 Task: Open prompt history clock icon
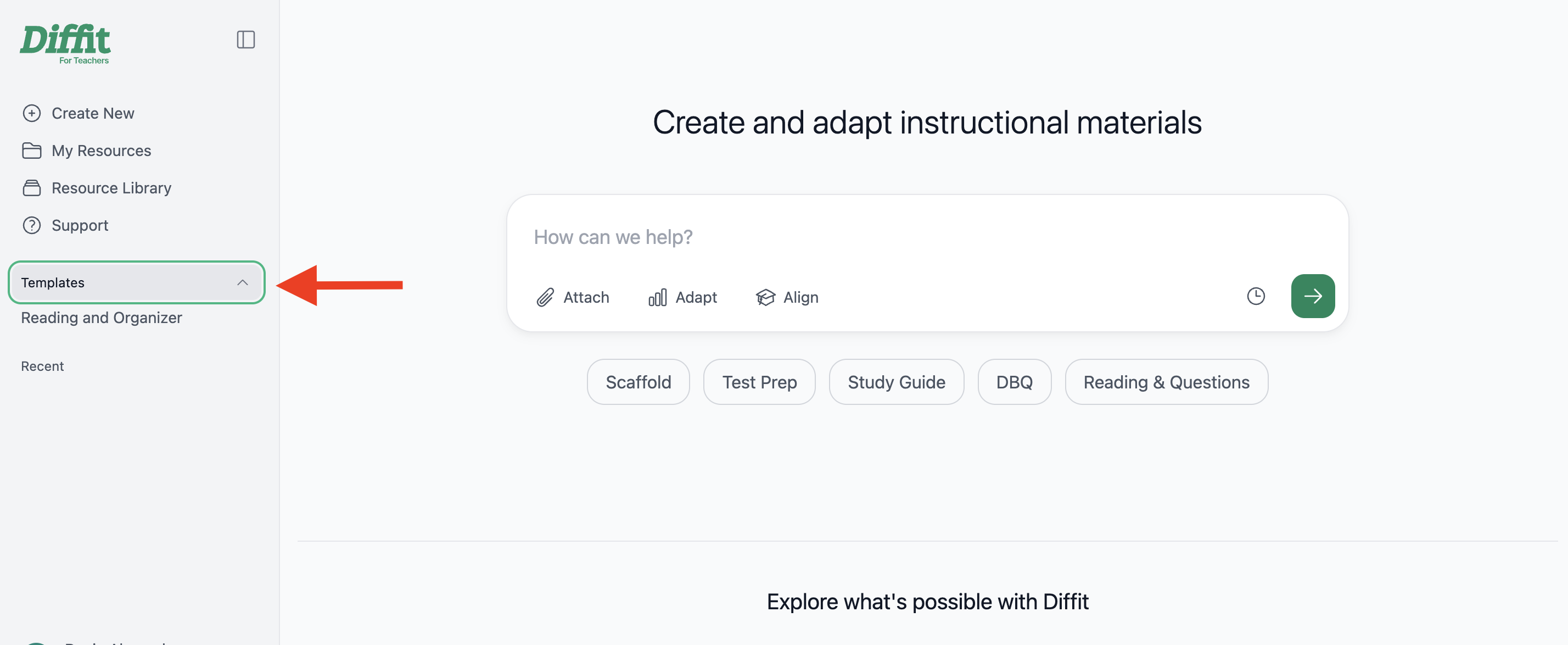pos(1256,296)
